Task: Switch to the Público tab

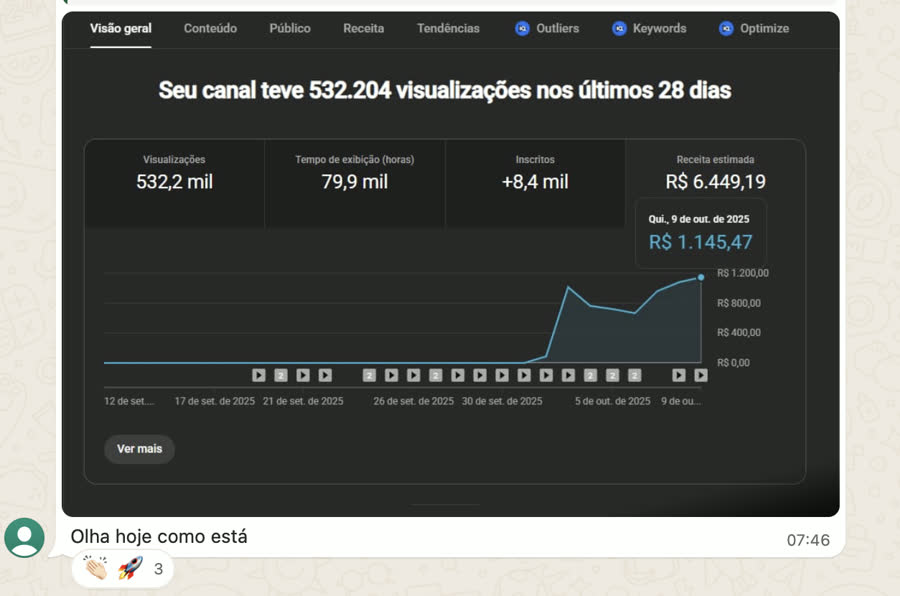Action: pos(290,28)
